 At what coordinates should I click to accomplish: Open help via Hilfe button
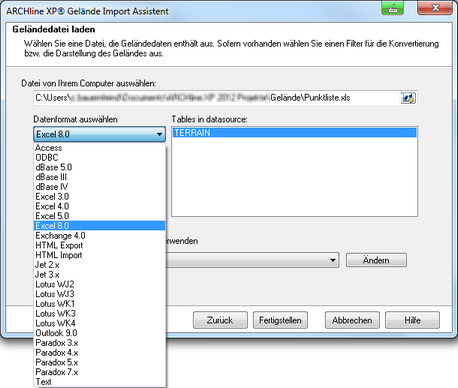[412, 320]
